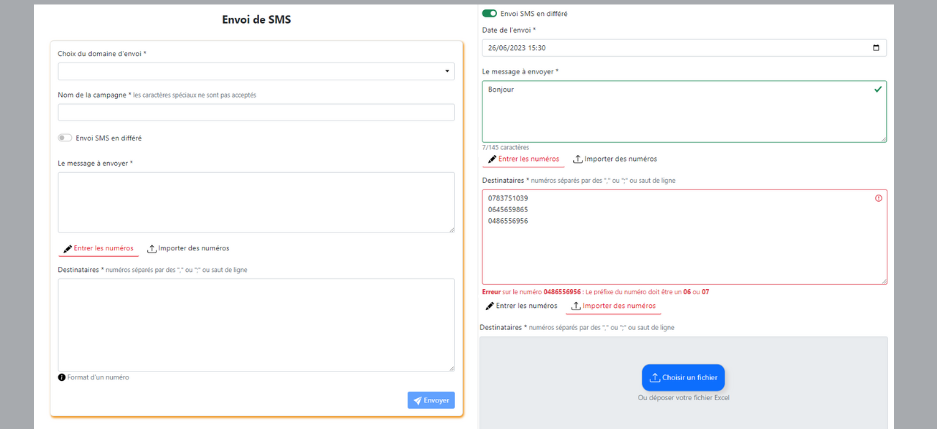Screen dimensions: 937x429
Task: Select the Importer des numéros tab in the left form
Action: click(x=188, y=248)
